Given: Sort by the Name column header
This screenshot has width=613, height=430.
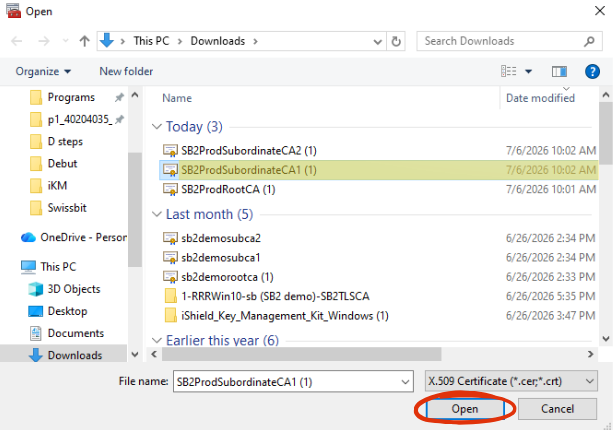Looking at the screenshot, I should click(177, 98).
